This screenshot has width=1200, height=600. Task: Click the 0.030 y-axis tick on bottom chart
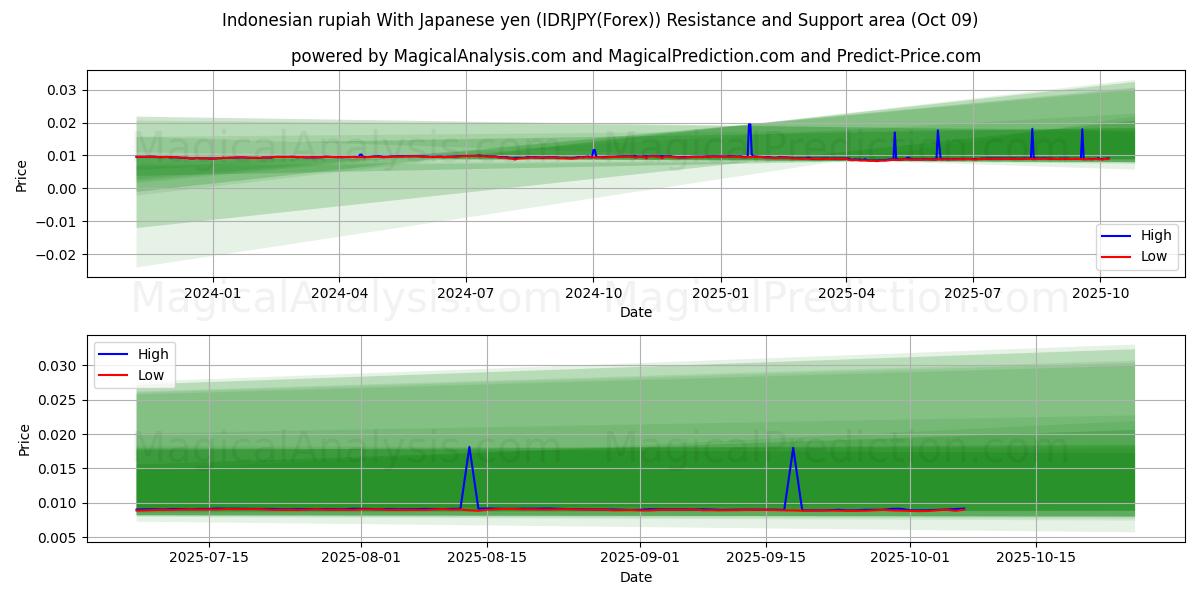pos(58,366)
